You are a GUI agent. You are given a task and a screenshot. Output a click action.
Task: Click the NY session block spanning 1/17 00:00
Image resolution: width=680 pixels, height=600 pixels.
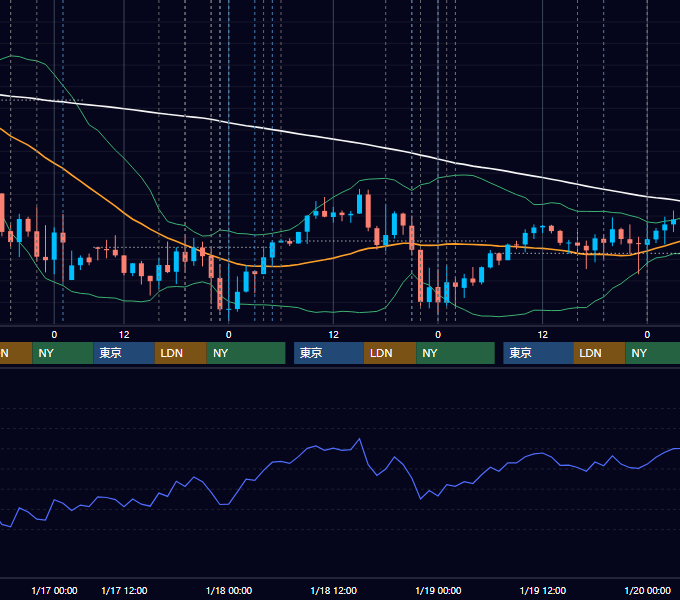(x=62, y=353)
